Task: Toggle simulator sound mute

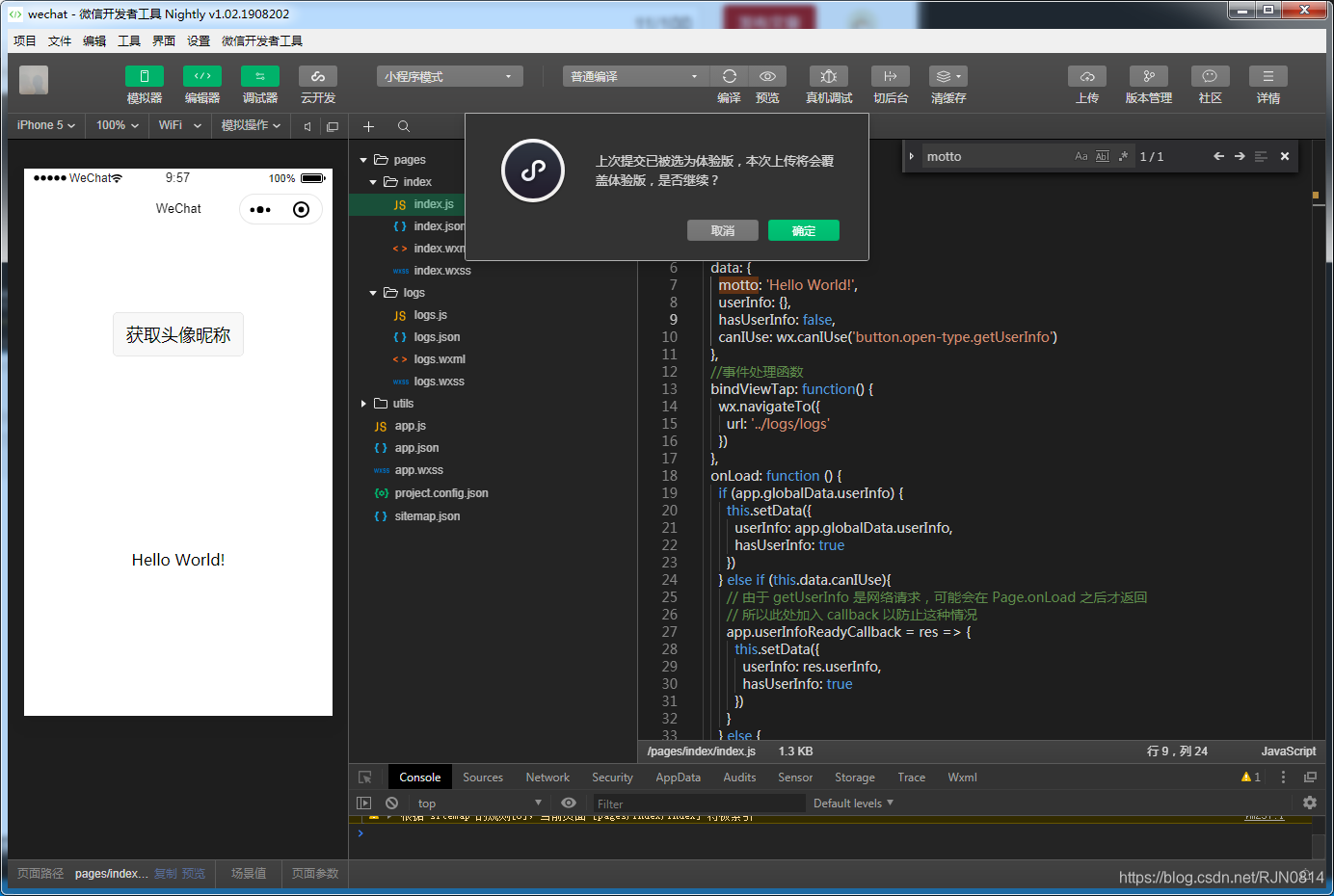Action: (307, 126)
